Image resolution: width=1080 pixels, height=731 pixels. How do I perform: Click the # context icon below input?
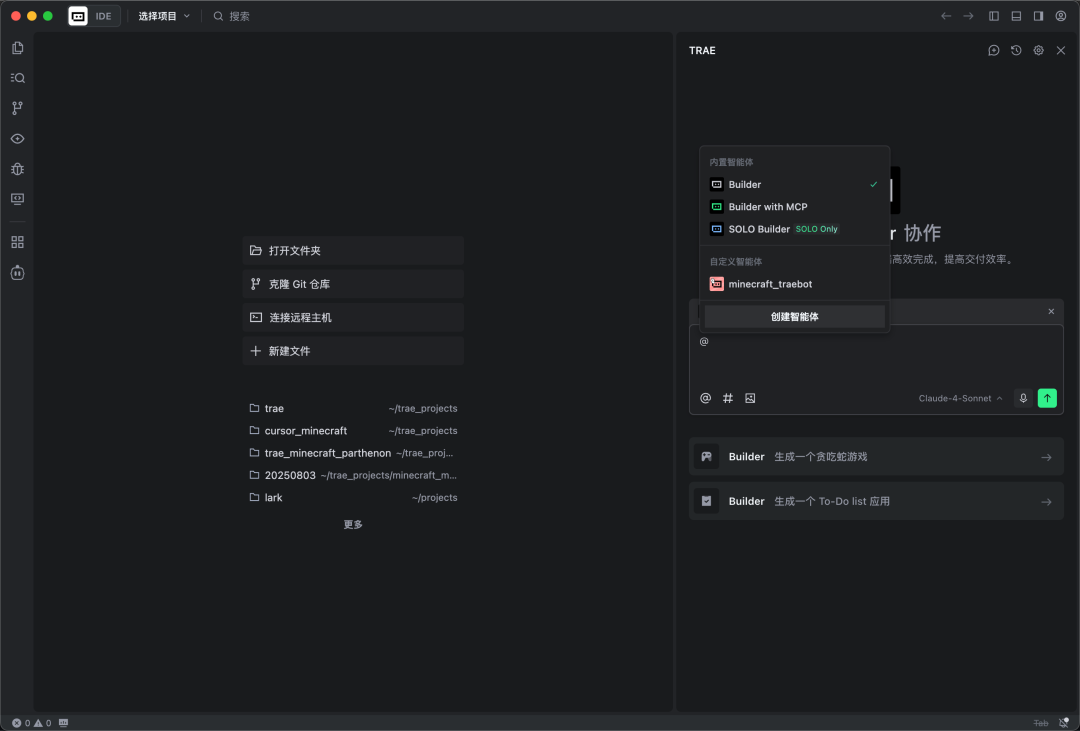[728, 398]
